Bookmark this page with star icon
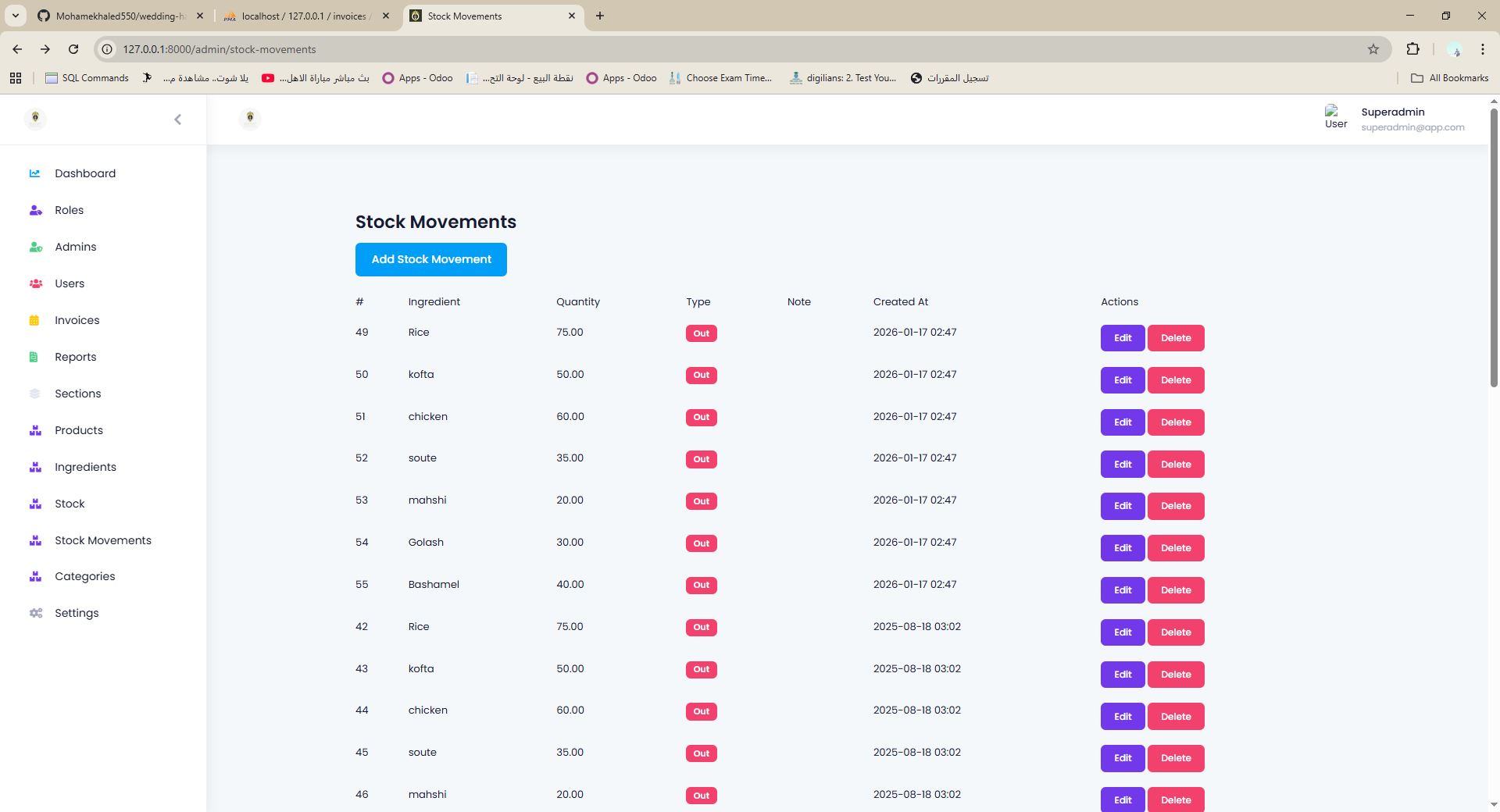 pyautogui.click(x=1373, y=49)
